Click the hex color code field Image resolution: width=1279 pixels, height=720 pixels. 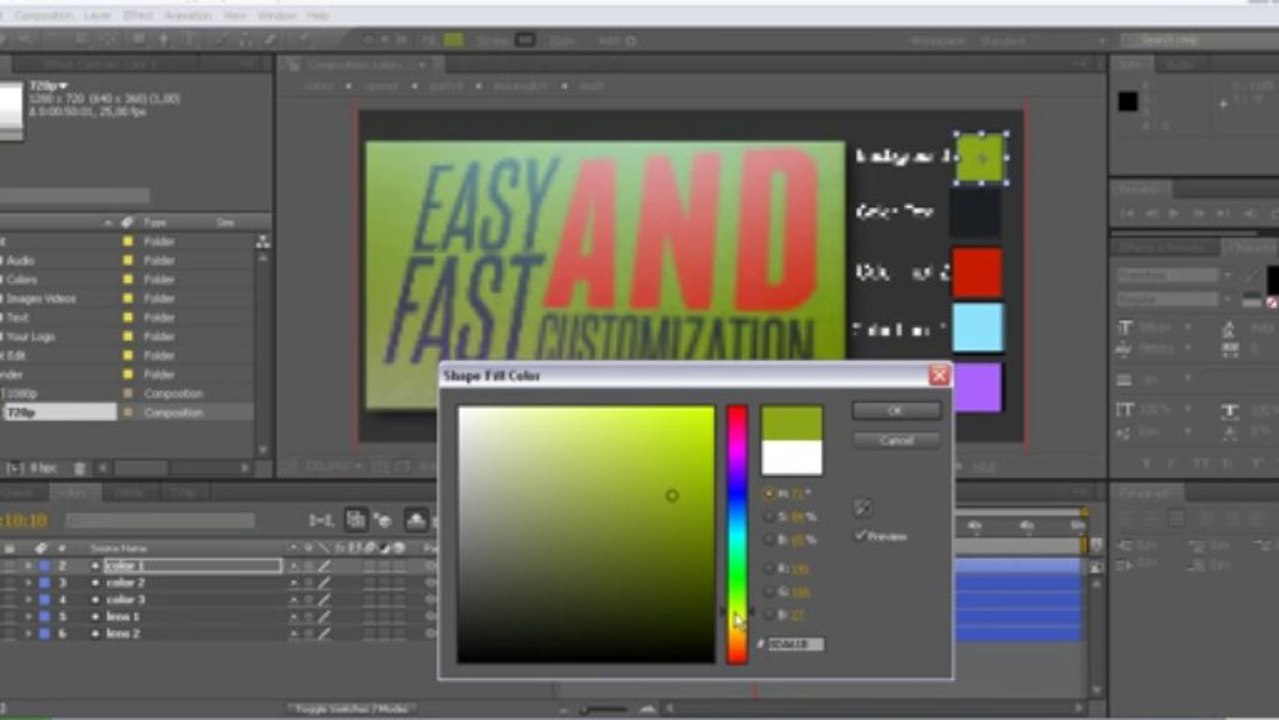pos(796,645)
